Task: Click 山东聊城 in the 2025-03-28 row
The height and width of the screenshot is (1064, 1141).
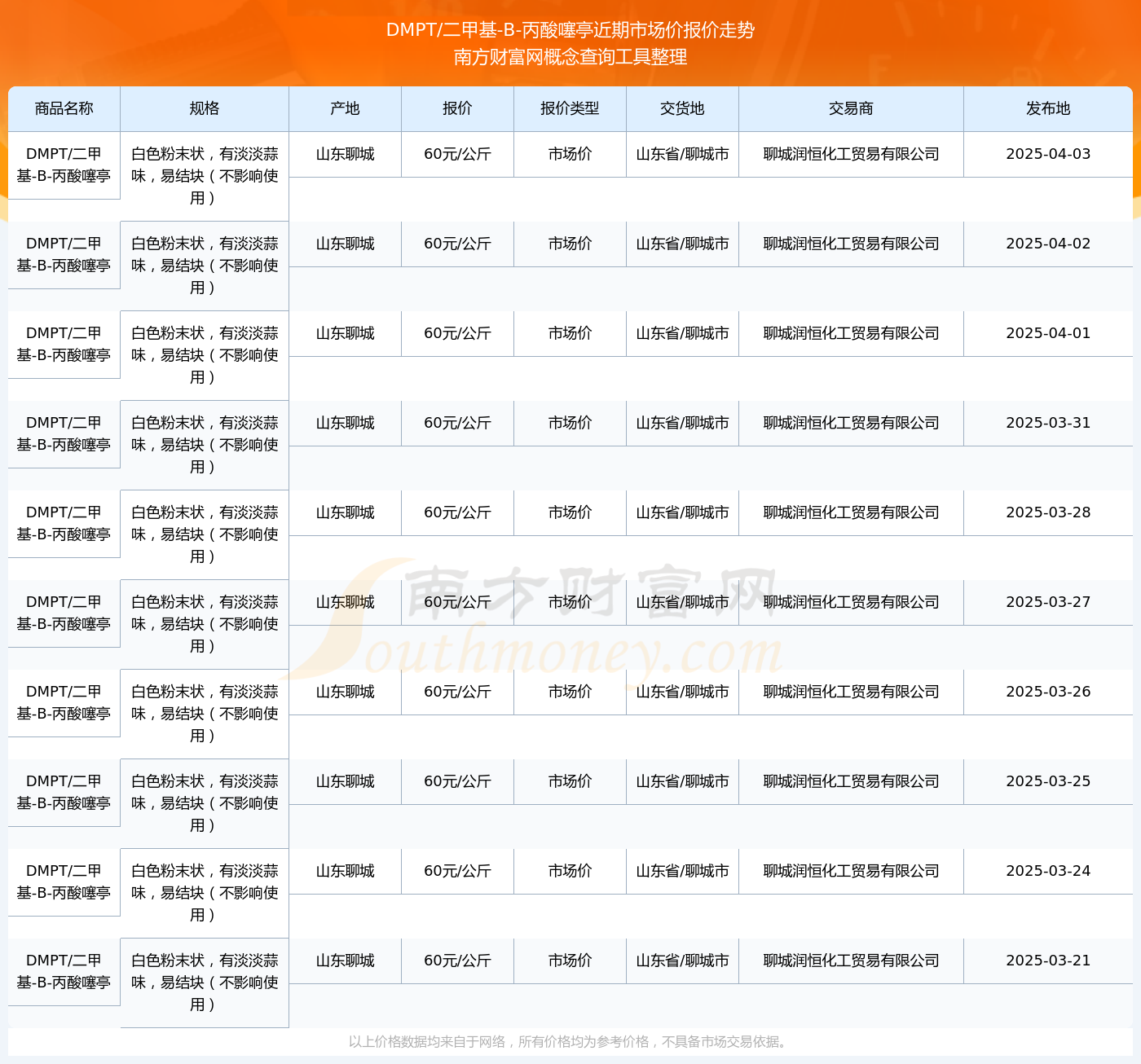Action: (345, 512)
